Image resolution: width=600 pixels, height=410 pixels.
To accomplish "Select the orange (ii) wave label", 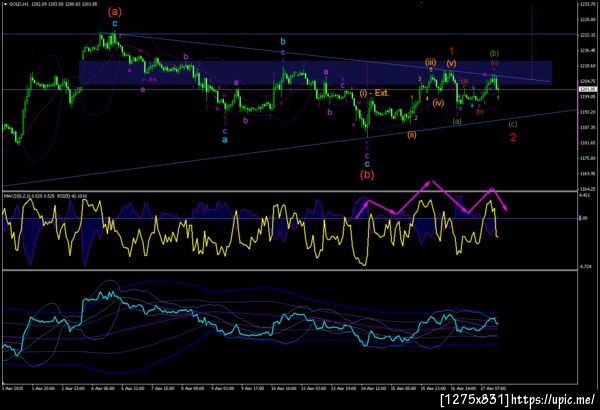I will (x=412, y=134).
